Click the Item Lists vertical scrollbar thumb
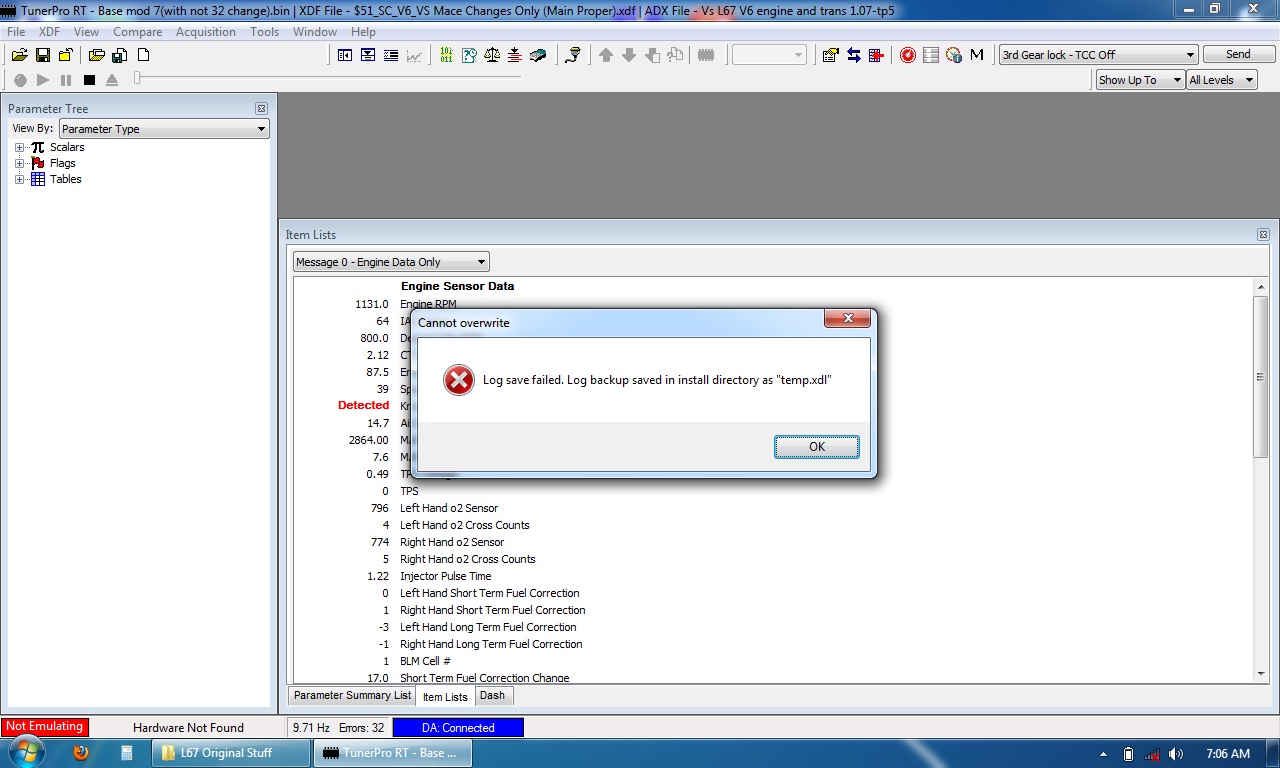Screen dimensions: 1280x768 click(x=1260, y=377)
